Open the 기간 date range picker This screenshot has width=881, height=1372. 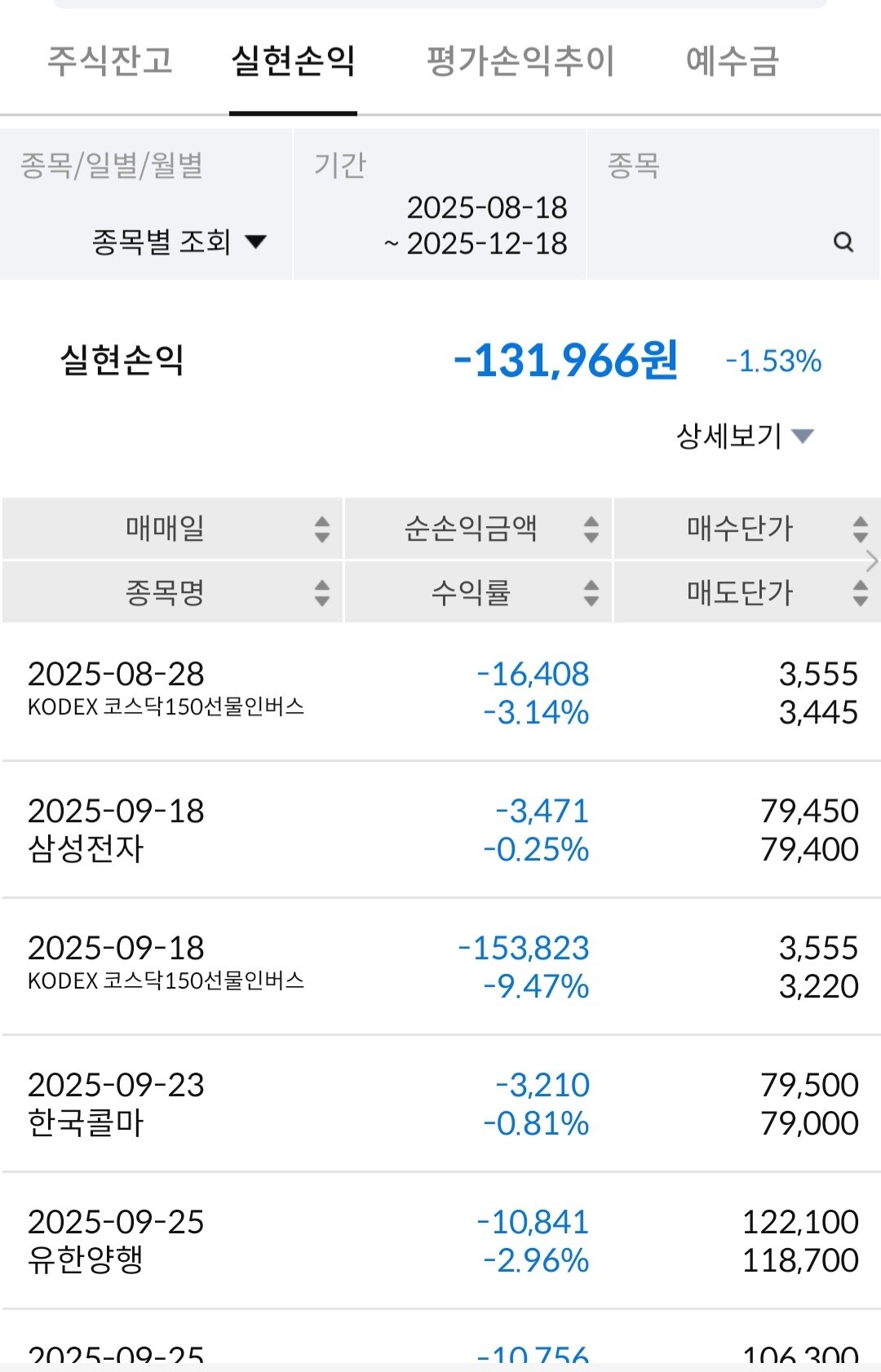[x=440, y=205]
